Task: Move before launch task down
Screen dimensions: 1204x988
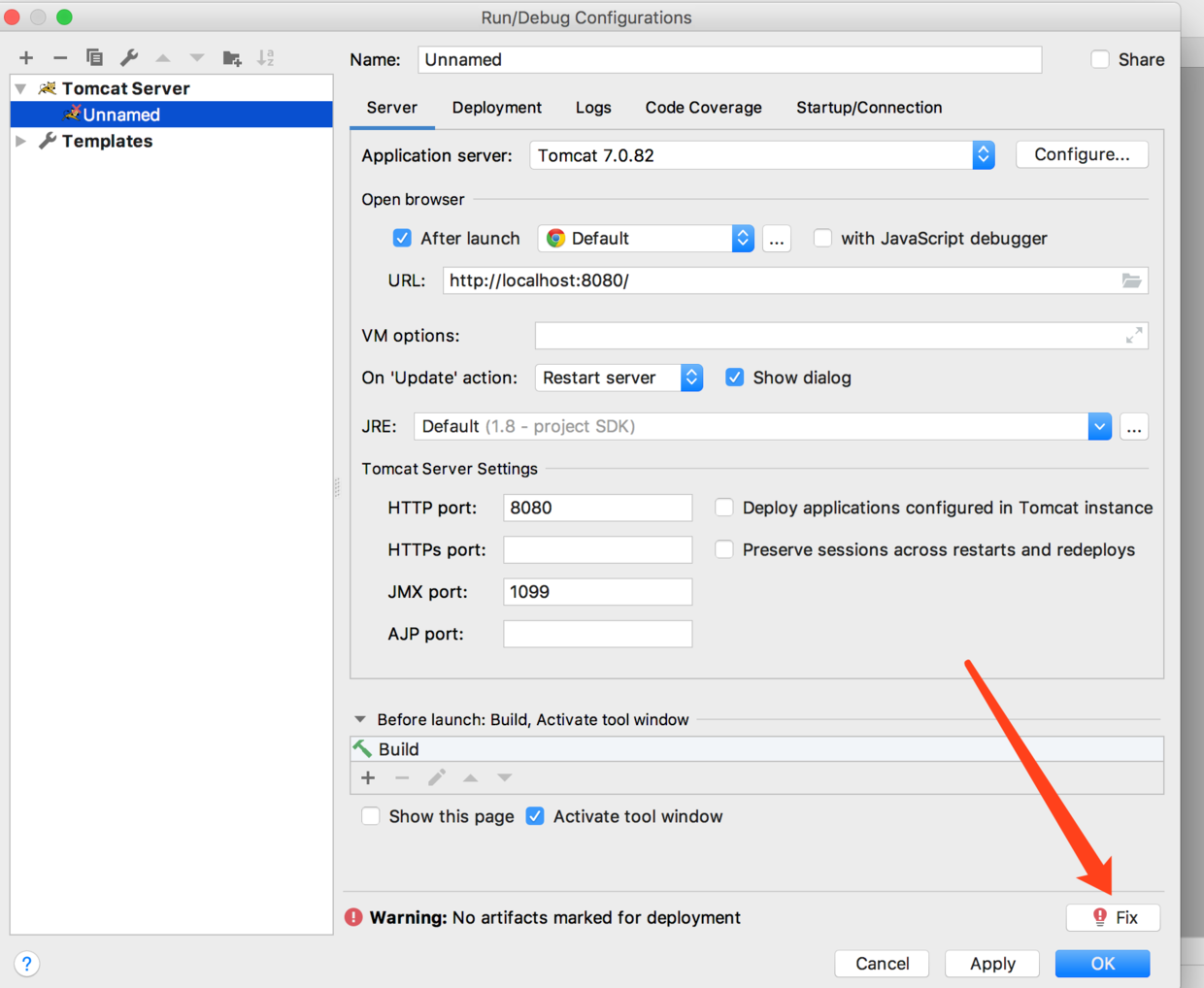Action: (x=505, y=777)
